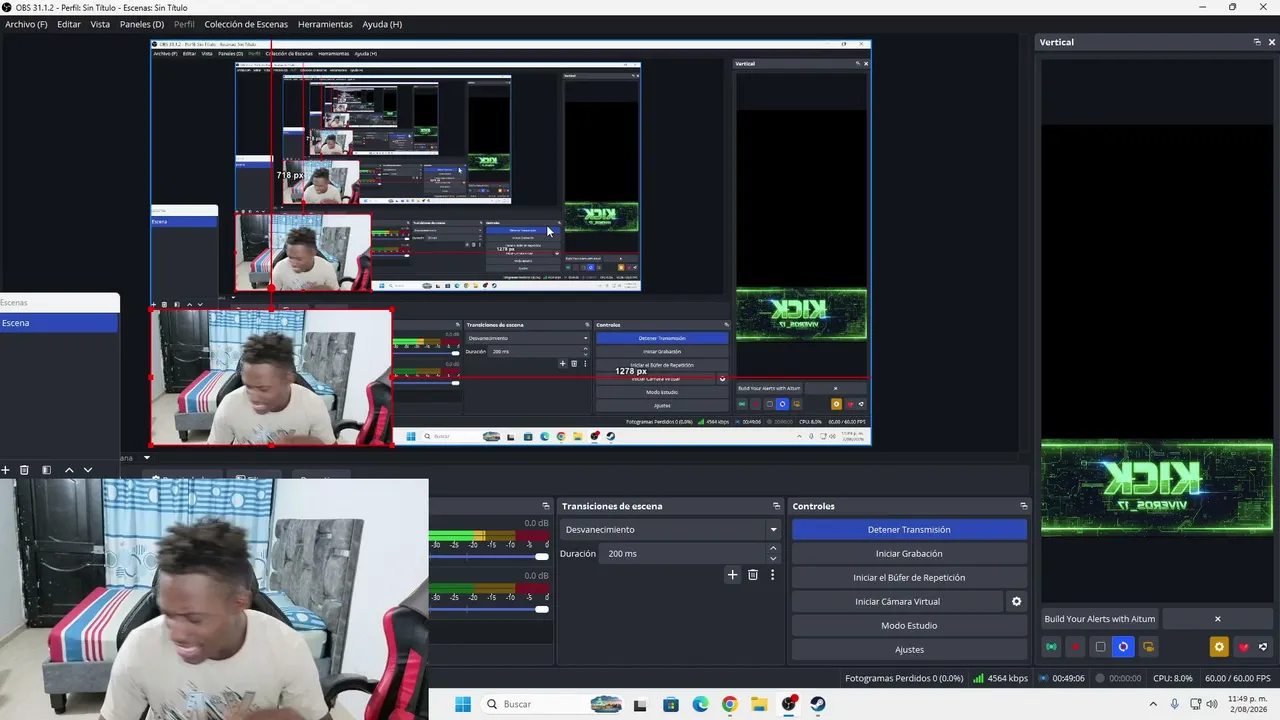Undock the Vertical panel

point(1257,42)
